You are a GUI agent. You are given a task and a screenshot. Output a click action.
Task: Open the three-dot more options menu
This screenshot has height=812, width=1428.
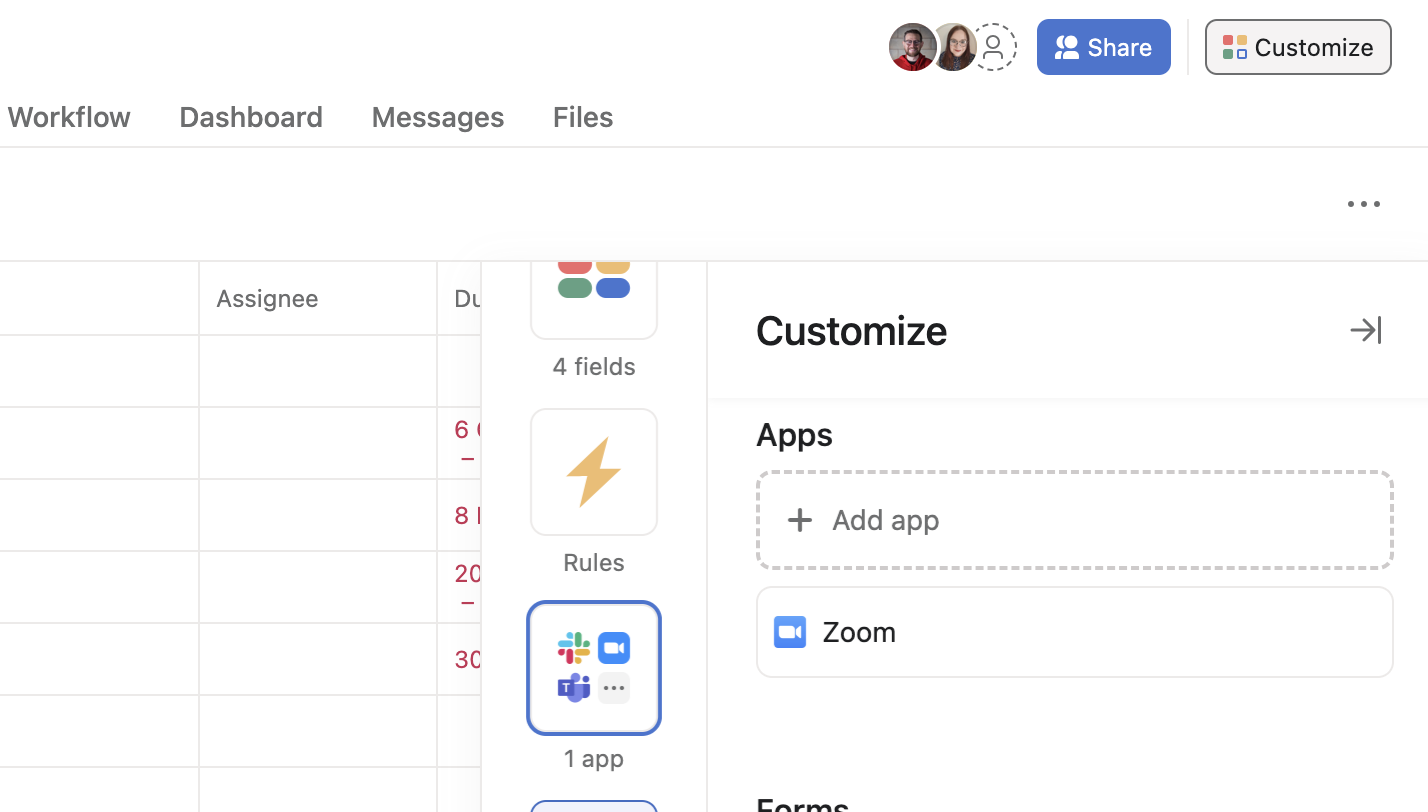pos(1364,204)
